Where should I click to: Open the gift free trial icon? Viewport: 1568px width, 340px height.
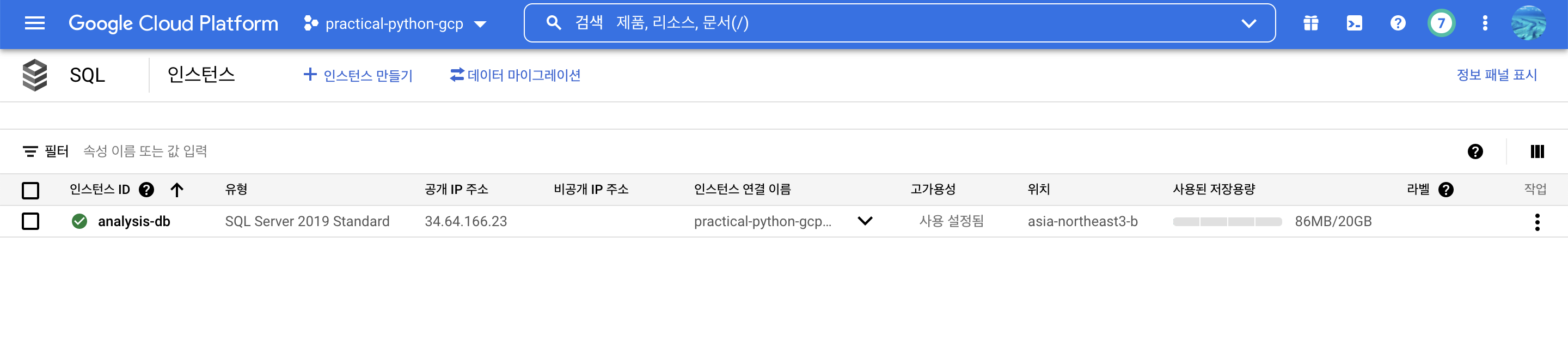tap(1310, 23)
